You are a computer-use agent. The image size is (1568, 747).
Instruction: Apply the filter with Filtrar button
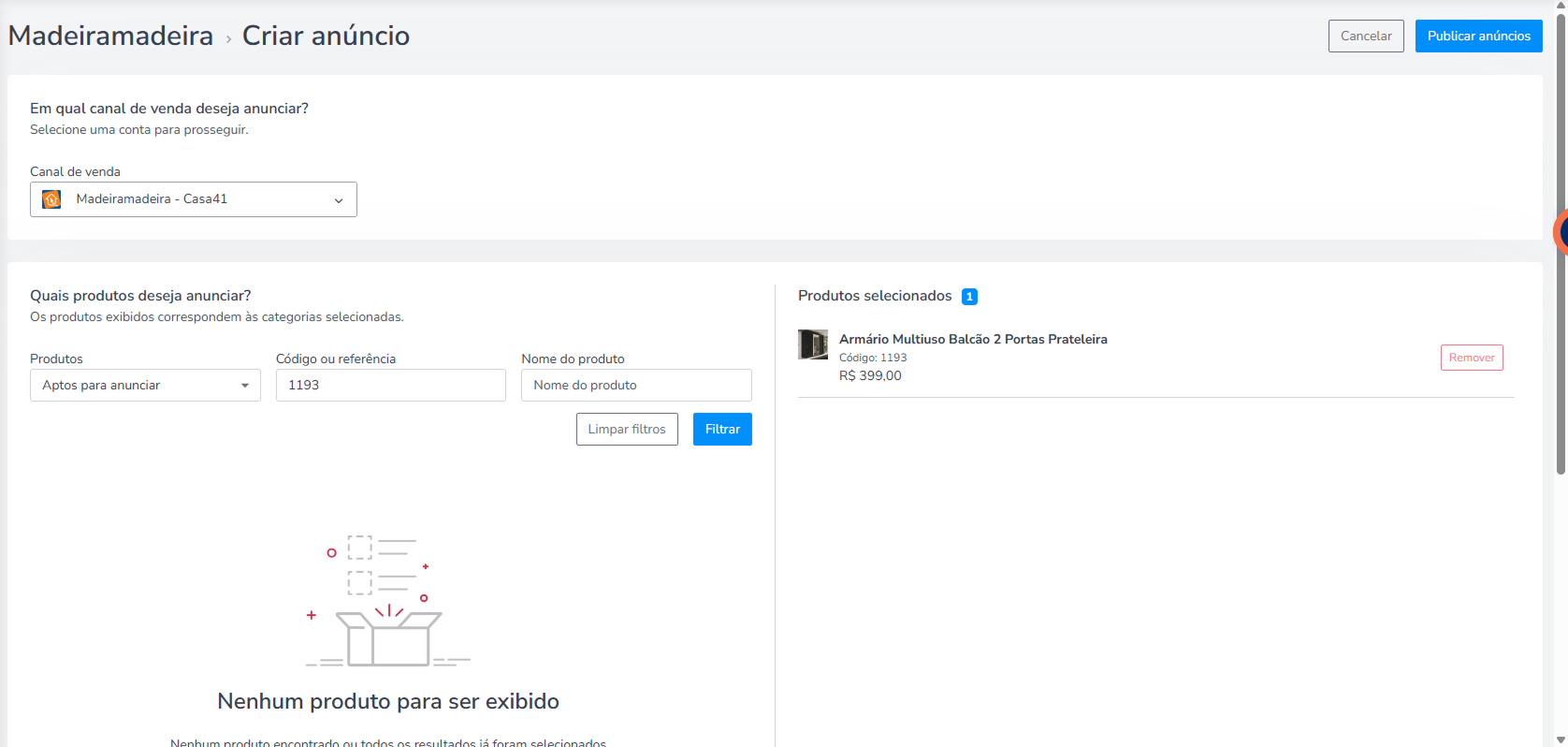click(722, 429)
